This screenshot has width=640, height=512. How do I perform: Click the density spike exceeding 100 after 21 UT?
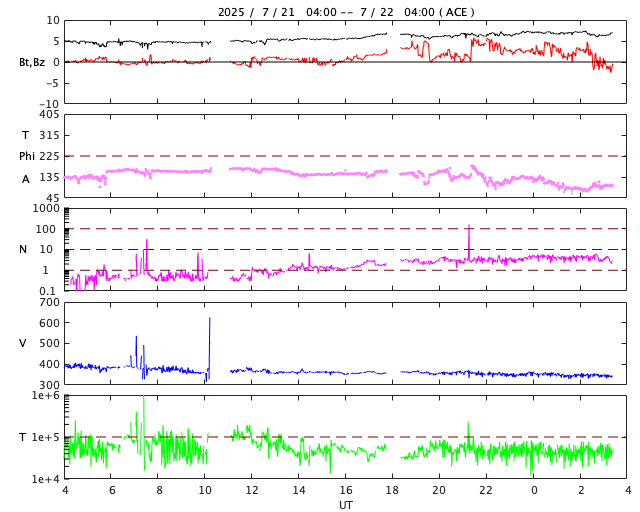tap(469, 242)
